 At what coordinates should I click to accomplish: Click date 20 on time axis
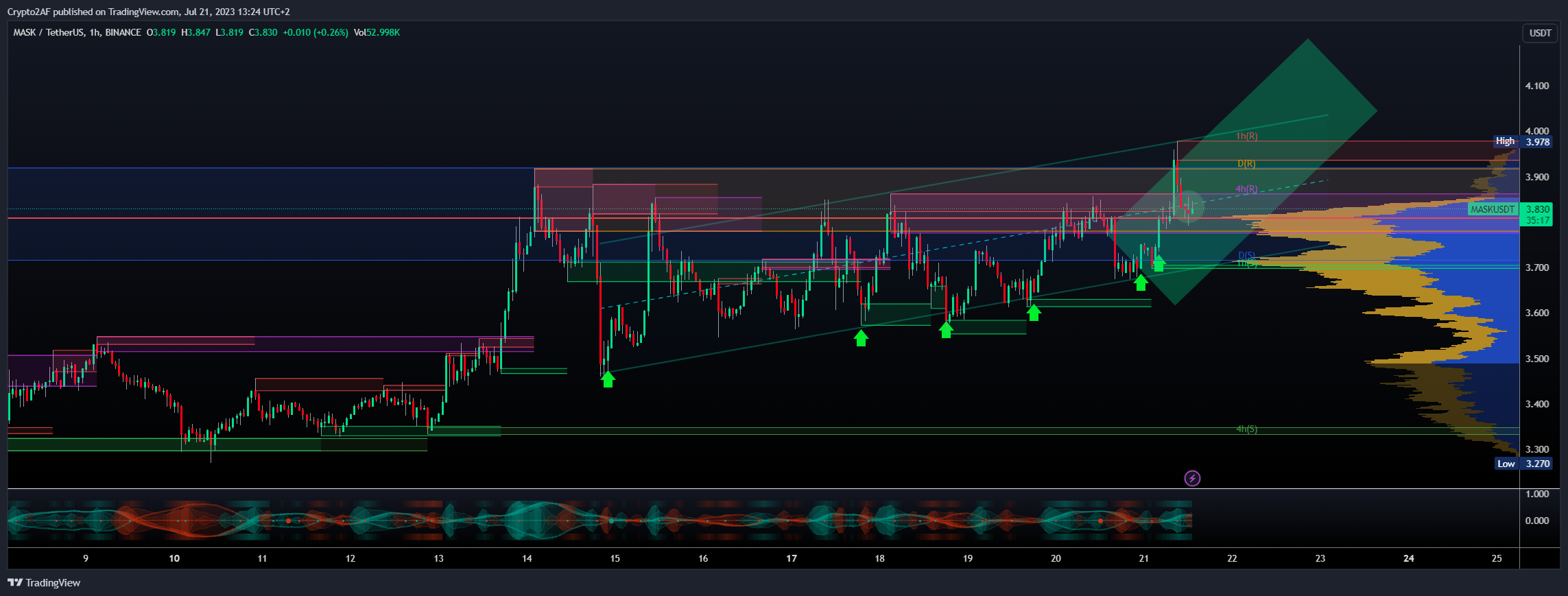click(x=1056, y=558)
